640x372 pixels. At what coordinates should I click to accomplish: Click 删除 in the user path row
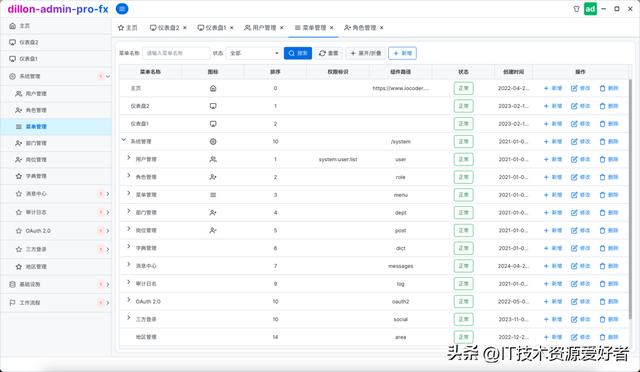pos(609,159)
